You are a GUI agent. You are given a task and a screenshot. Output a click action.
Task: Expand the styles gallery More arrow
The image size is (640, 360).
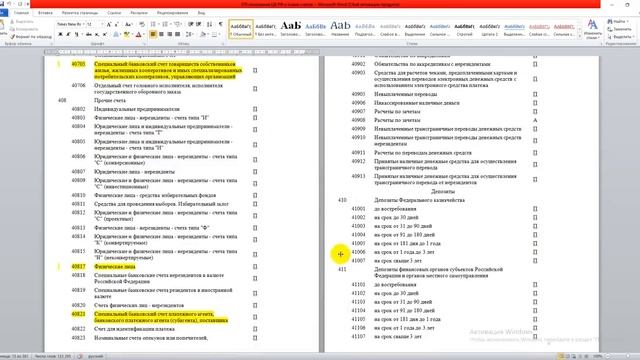580,36
